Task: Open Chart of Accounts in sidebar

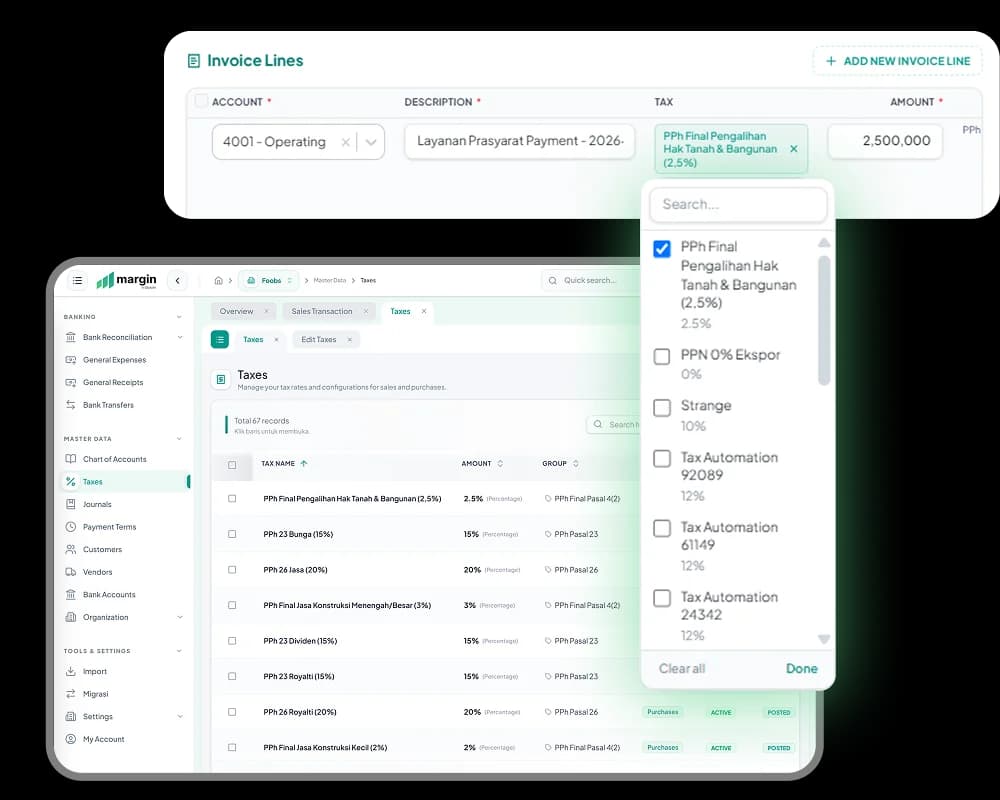Action: (114, 459)
